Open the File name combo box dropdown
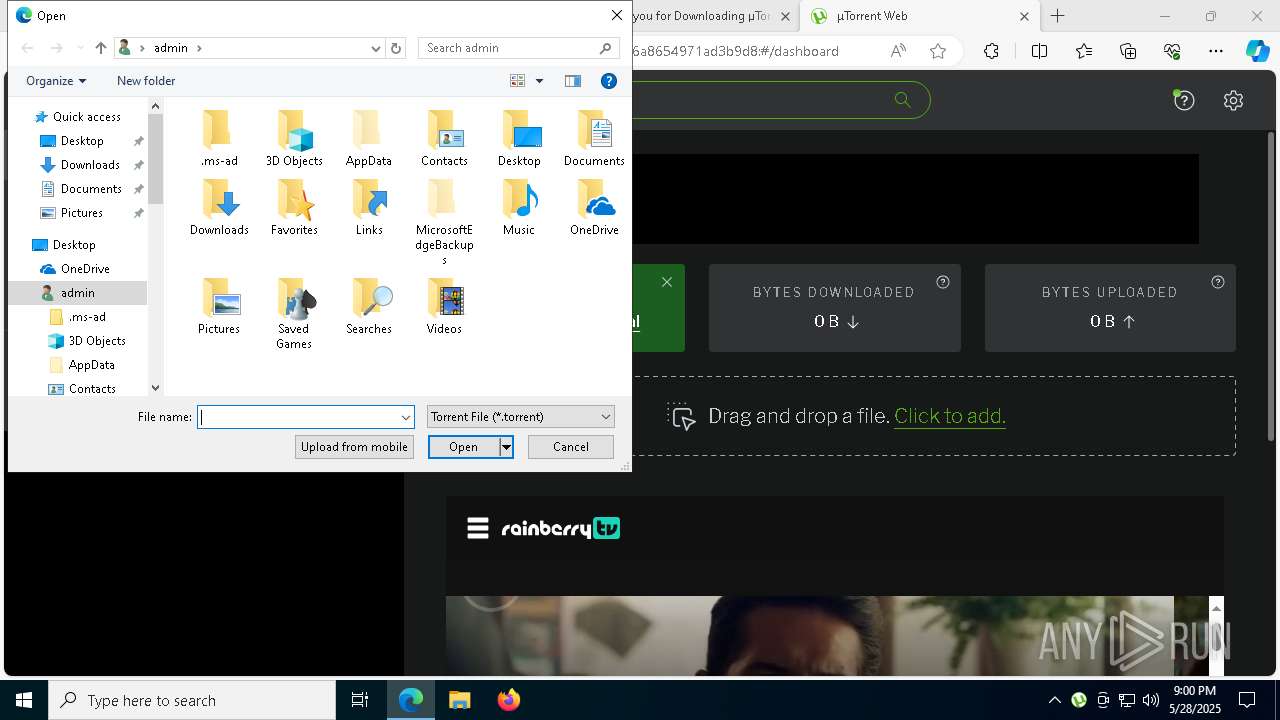This screenshot has height=720, width=1280. point(406,417)
